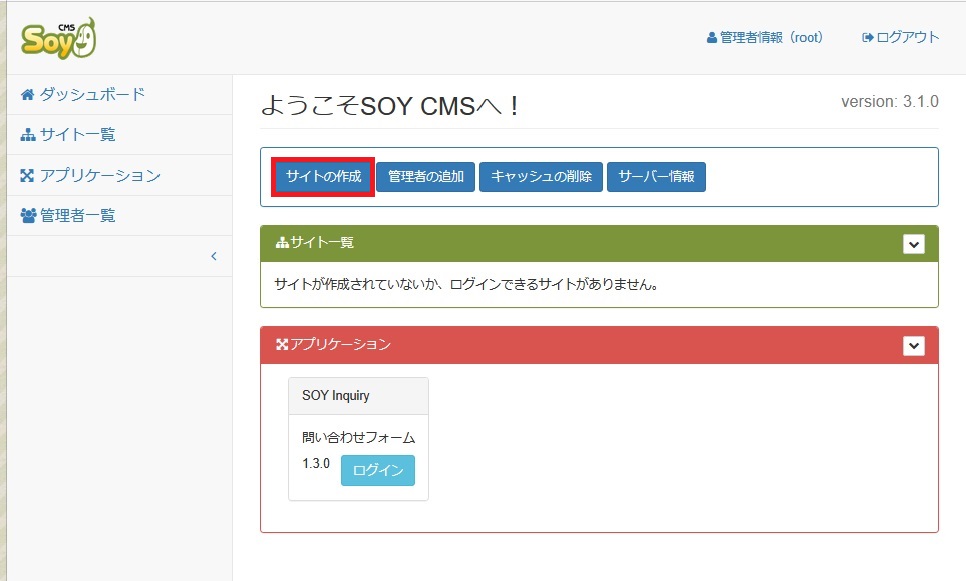Log in to SOY Inquiry via ログイン
Viewport: 966px width, 581px height.
coord(378,470)
